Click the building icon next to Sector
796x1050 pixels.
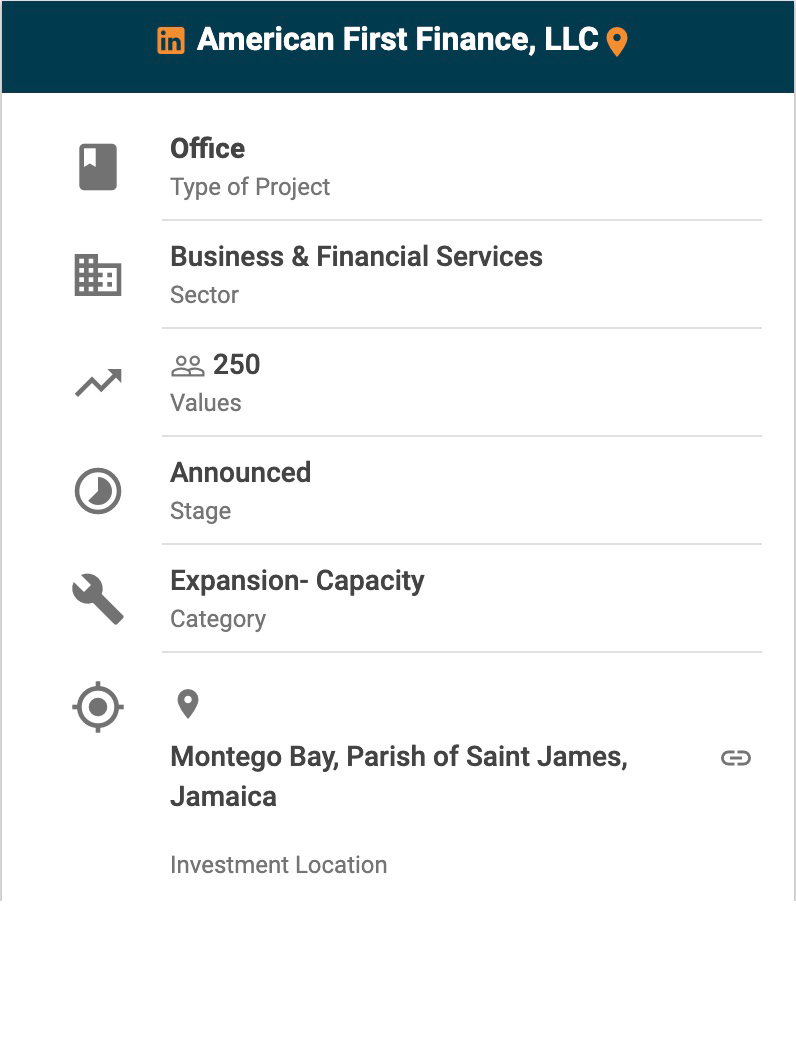pos(98,274)
